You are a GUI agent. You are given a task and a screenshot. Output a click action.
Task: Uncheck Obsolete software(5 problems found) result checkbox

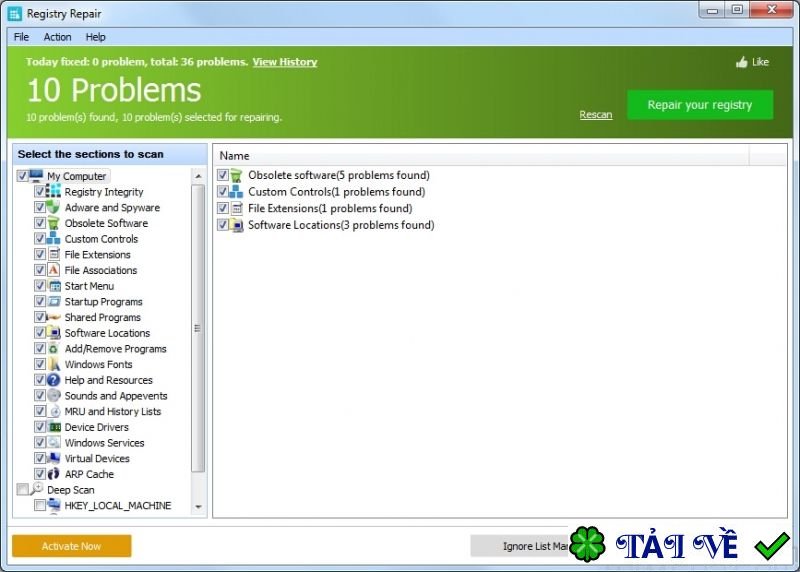pyautogui.click(x=222, y=175)
